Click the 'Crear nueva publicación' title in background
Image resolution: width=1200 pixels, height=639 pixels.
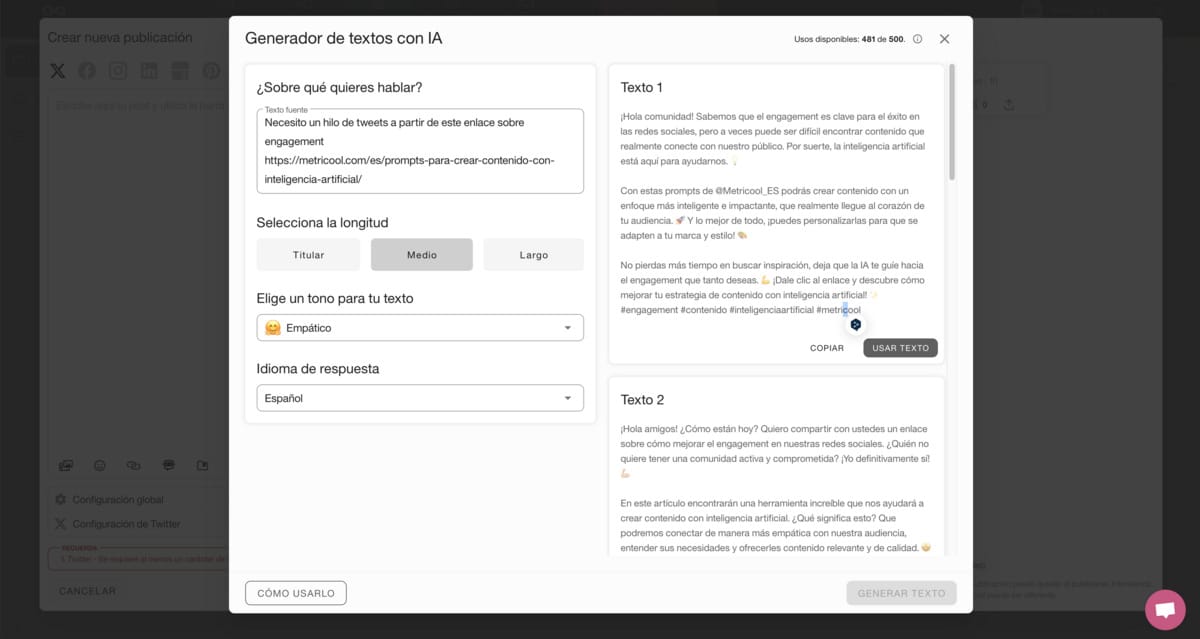[x=120, y=37]
